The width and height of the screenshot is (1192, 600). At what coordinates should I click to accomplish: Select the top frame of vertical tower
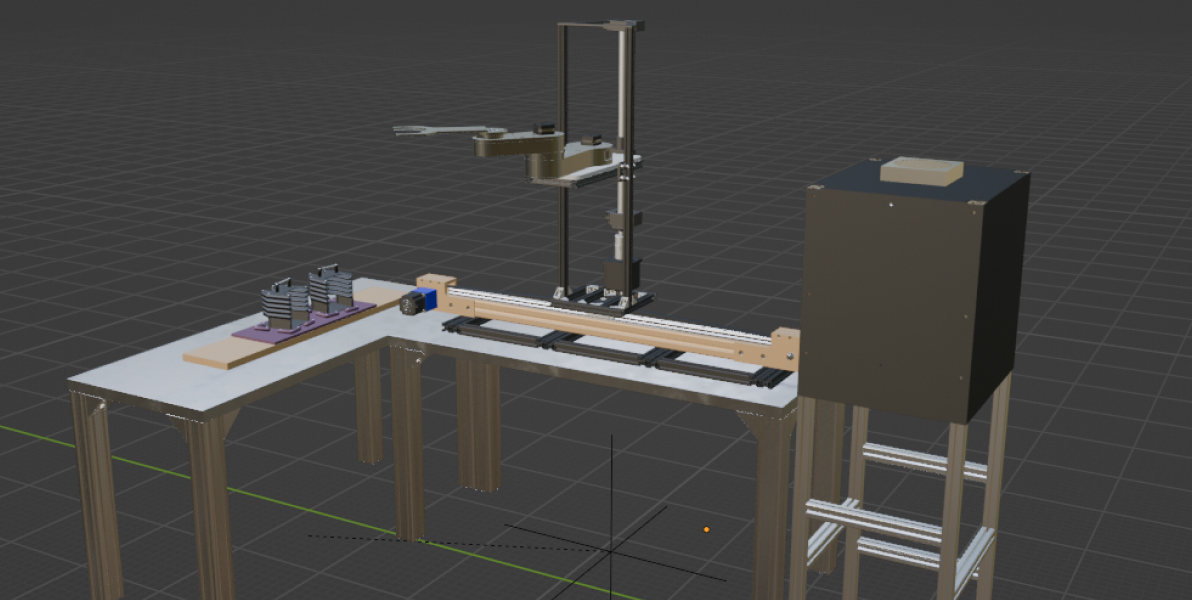[x=600, y=25]
